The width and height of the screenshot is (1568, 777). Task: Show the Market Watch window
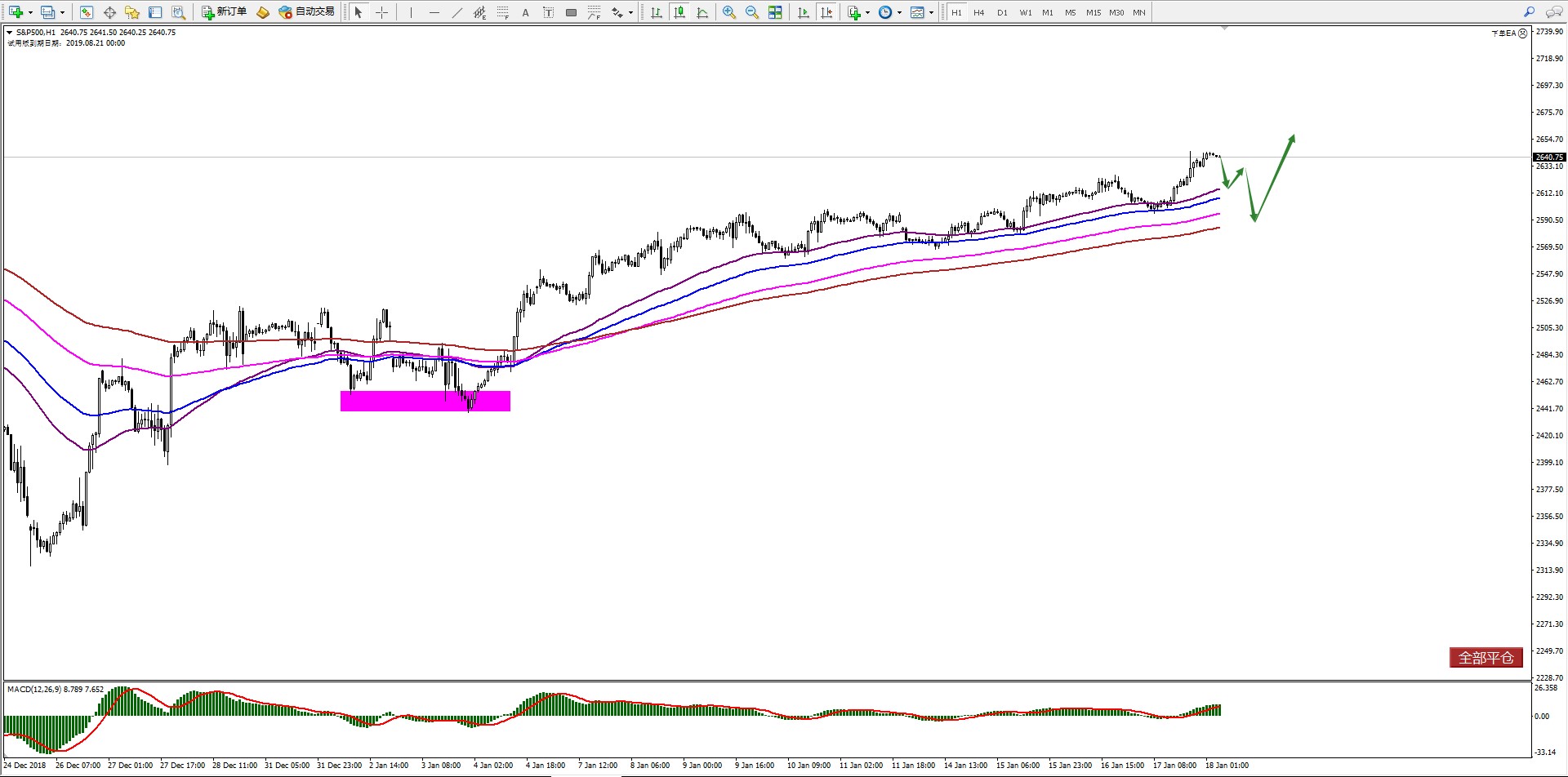point(87,12)
